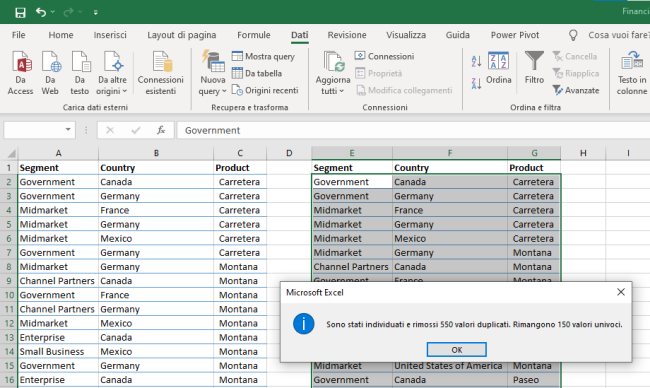Click the OK button in the dialog

point(457,349)
